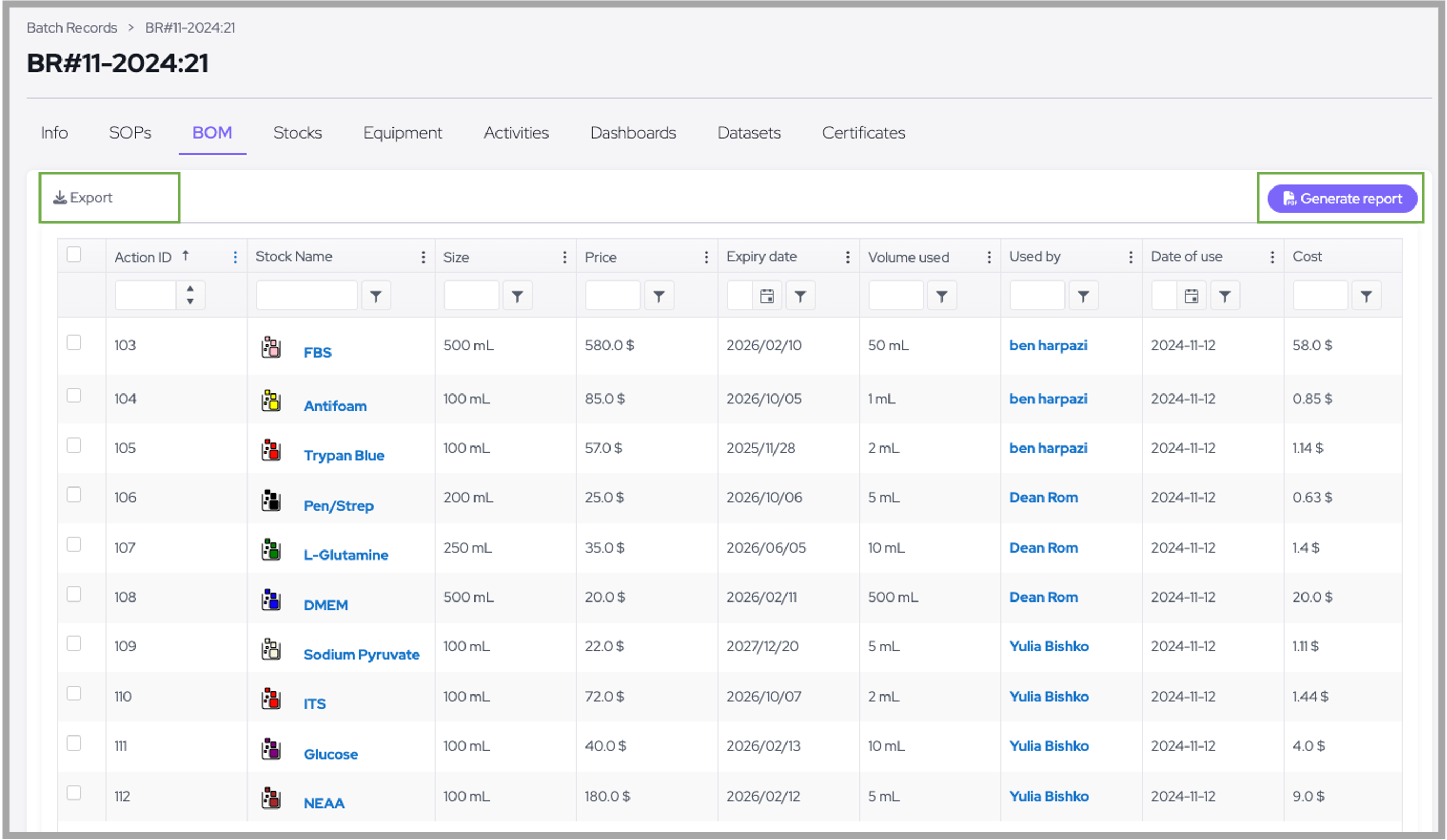Open the Expiry date calendar picker
Screen dimensions: 1447x840
tap(767, 296)
